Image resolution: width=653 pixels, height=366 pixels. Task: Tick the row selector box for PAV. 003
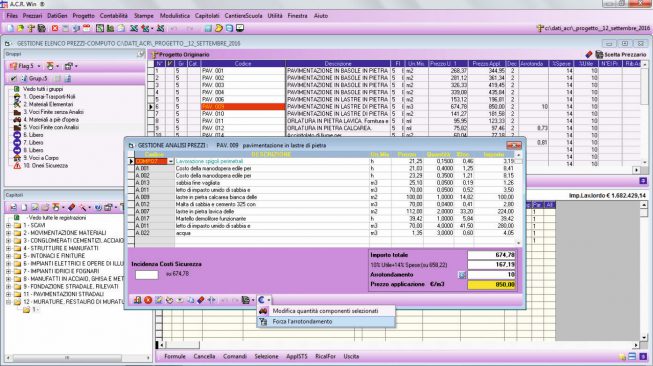click(x=151, y=85)
